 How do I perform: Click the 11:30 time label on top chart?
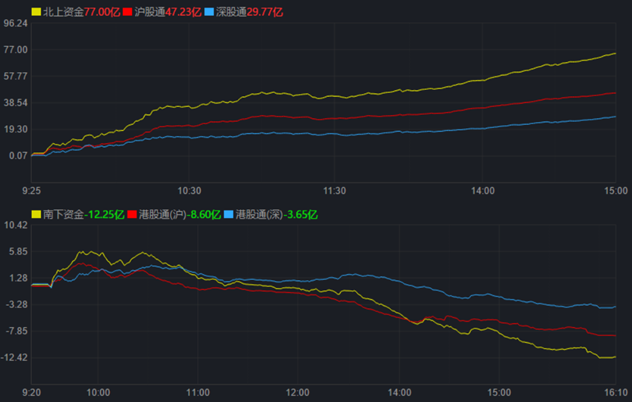tap(334, 190)
